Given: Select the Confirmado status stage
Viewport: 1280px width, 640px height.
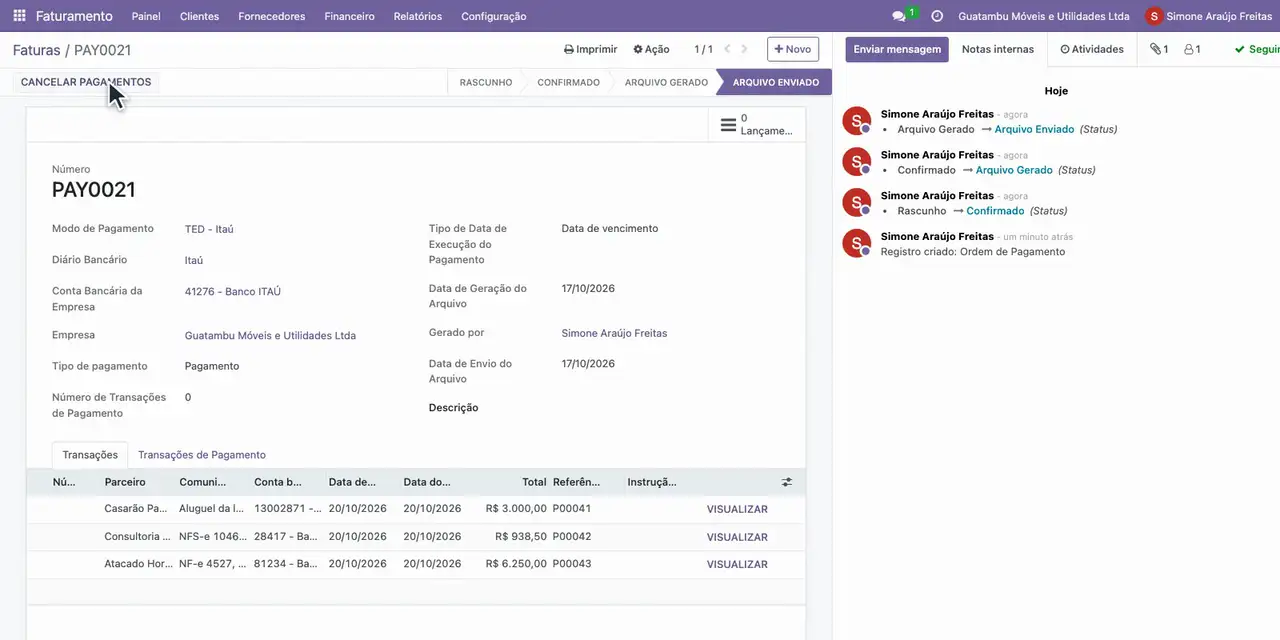Looking at the screenshot, I should 568,82.
